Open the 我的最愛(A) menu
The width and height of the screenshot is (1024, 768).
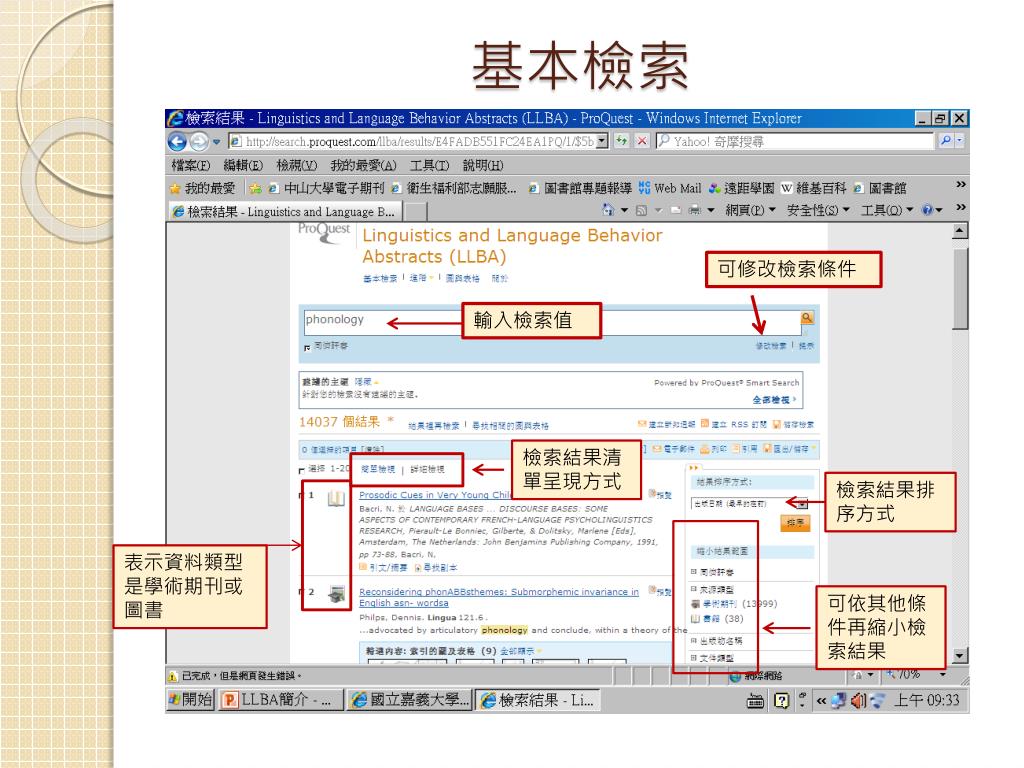tap(363, 165)
